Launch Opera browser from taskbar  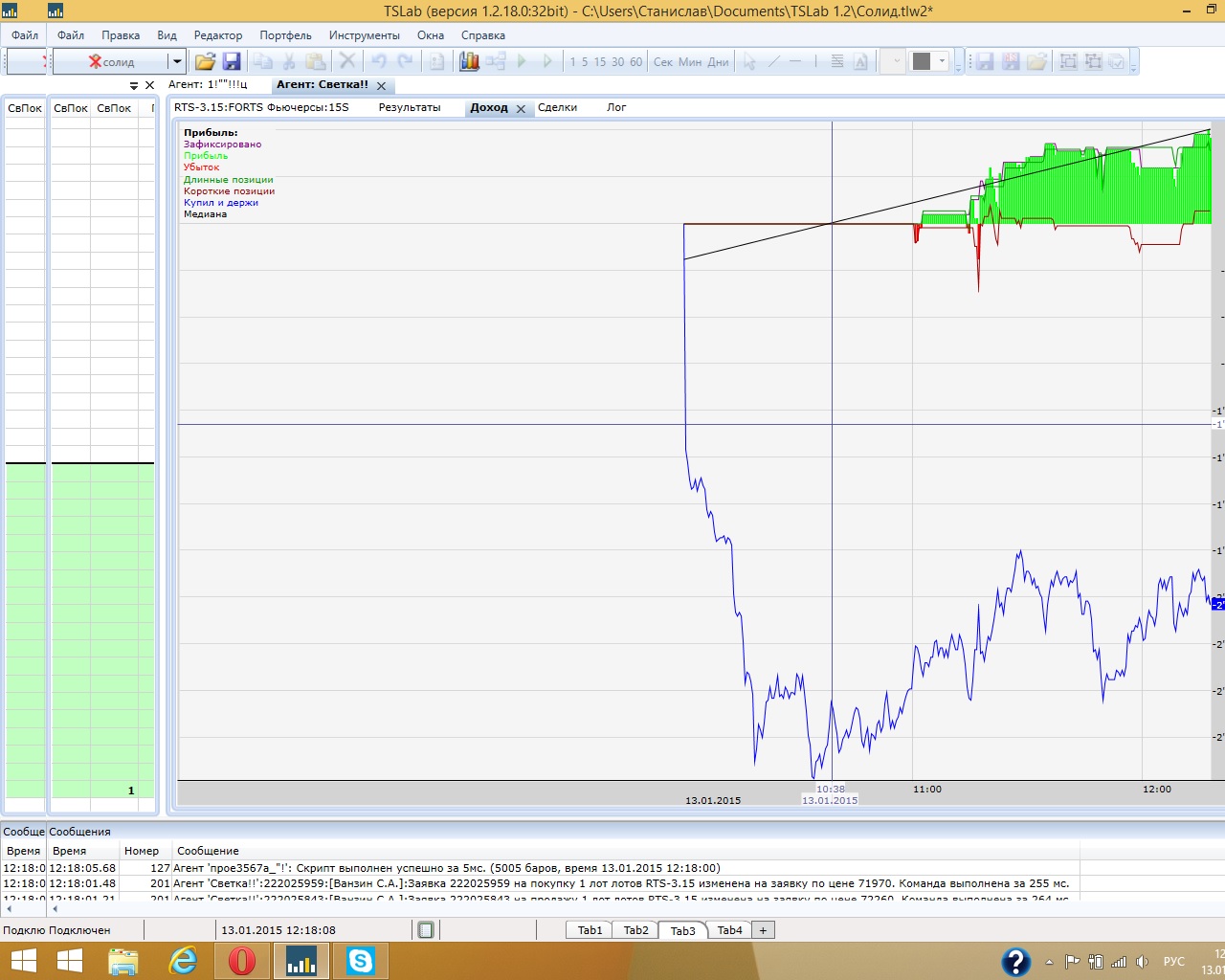pyautogui.click(x=242, y=961)
